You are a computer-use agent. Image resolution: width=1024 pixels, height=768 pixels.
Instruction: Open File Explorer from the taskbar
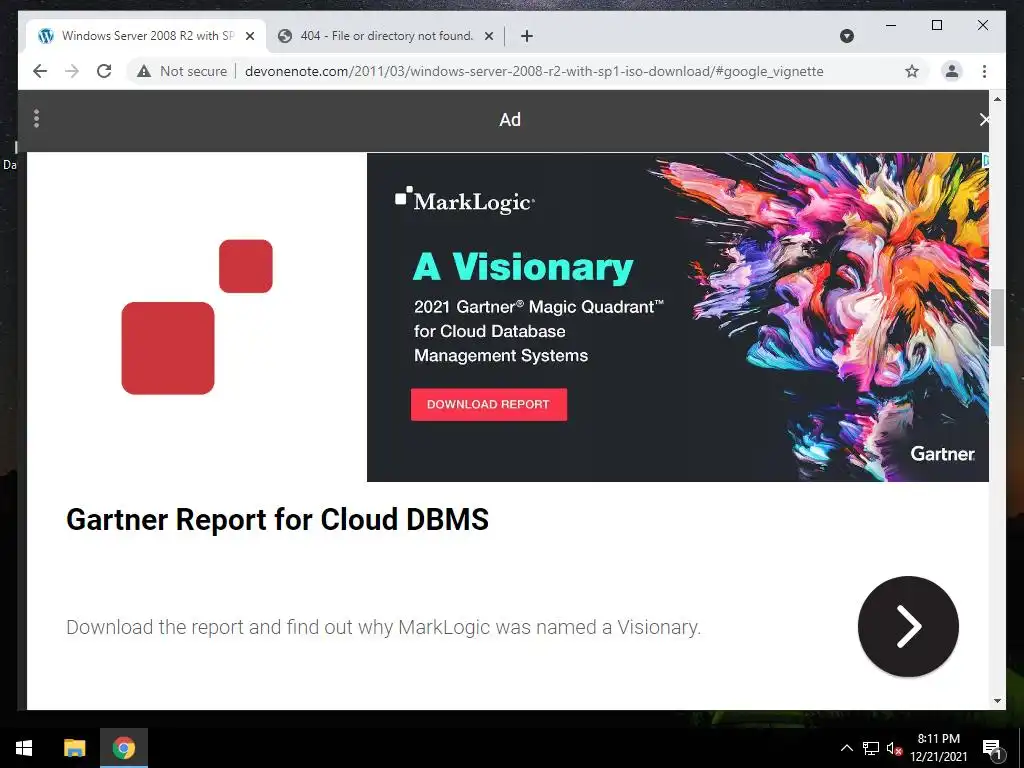tap(74, 748)
